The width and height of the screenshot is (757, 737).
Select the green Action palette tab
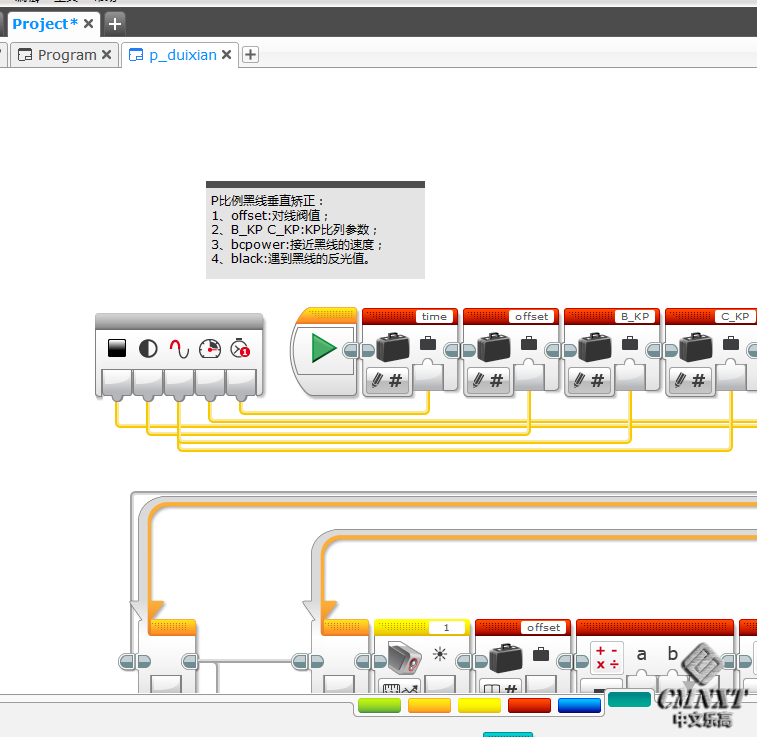point(379,706)
